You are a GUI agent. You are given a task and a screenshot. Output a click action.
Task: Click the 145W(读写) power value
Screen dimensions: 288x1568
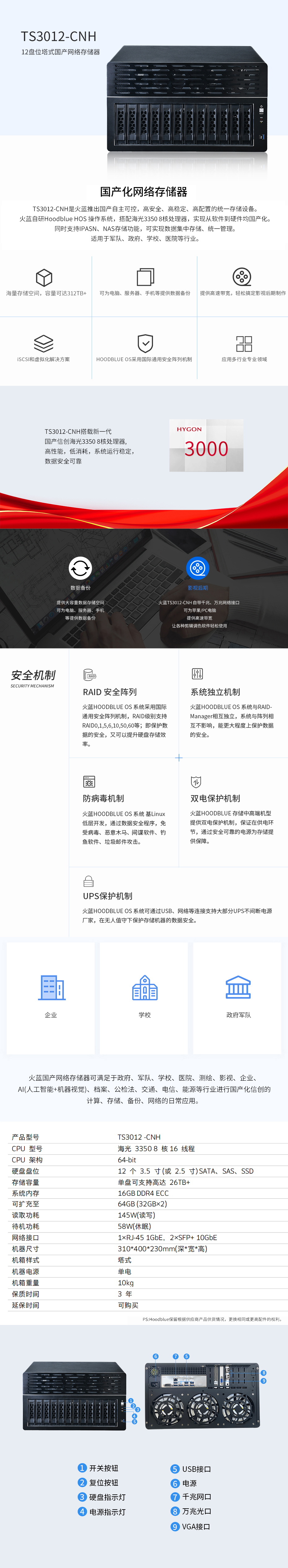pos(137,1215)
